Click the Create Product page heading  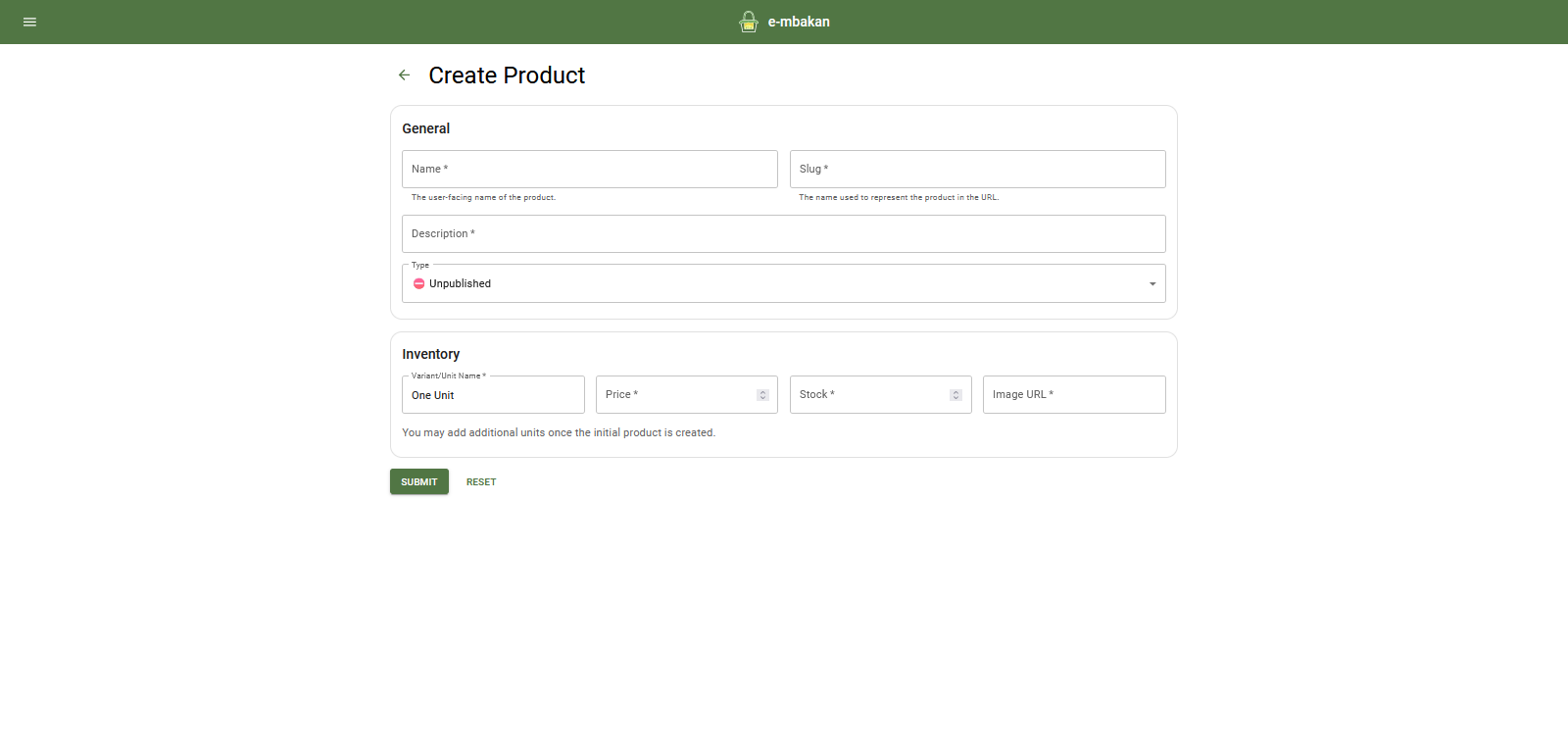click(507, 75)
